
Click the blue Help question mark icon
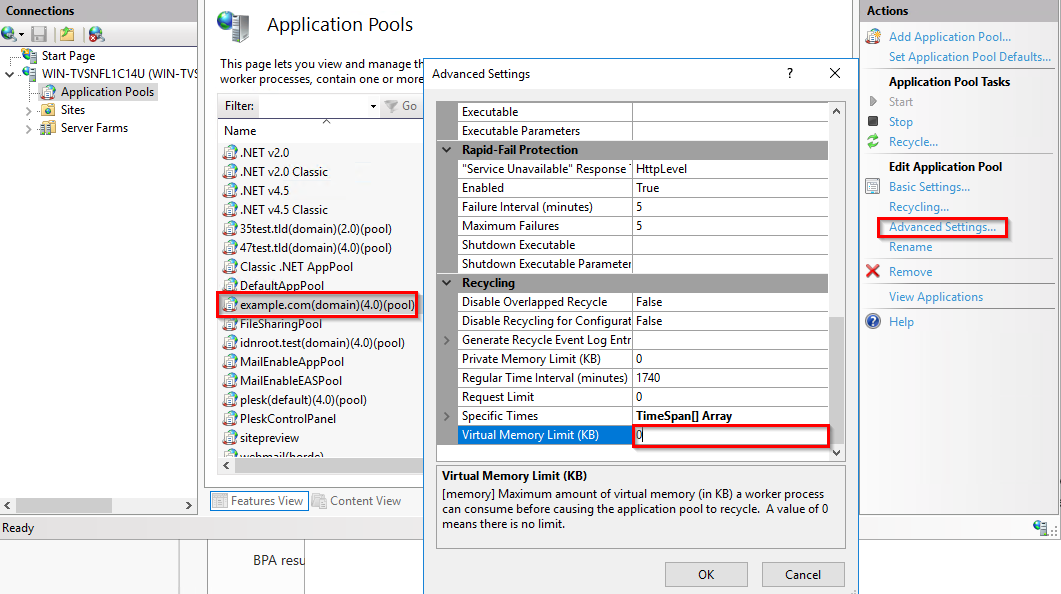[x=873, y=322]
